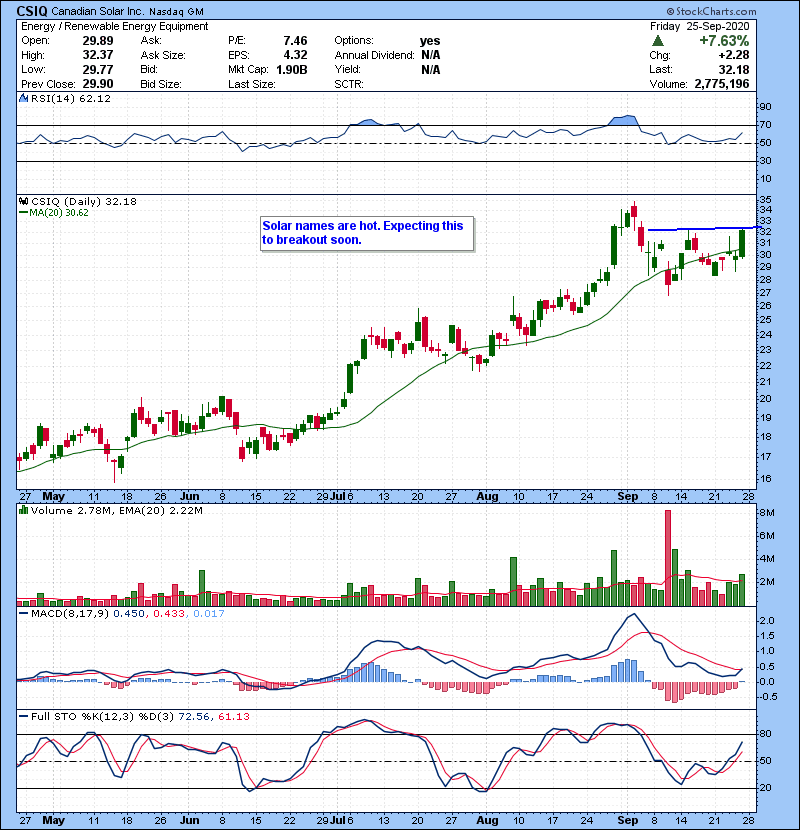This screenshot has height=830, width=800.
Task: Click the candlestick icon beside CSIQ (Daily)
Action: pos(23,201)
